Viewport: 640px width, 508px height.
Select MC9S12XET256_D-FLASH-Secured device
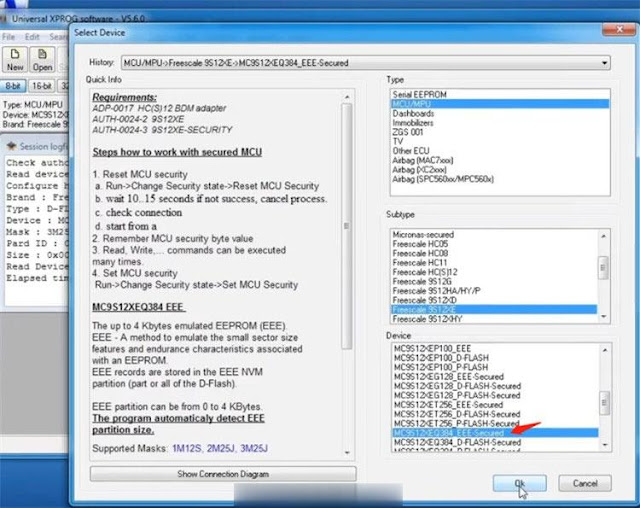[495, 414]
